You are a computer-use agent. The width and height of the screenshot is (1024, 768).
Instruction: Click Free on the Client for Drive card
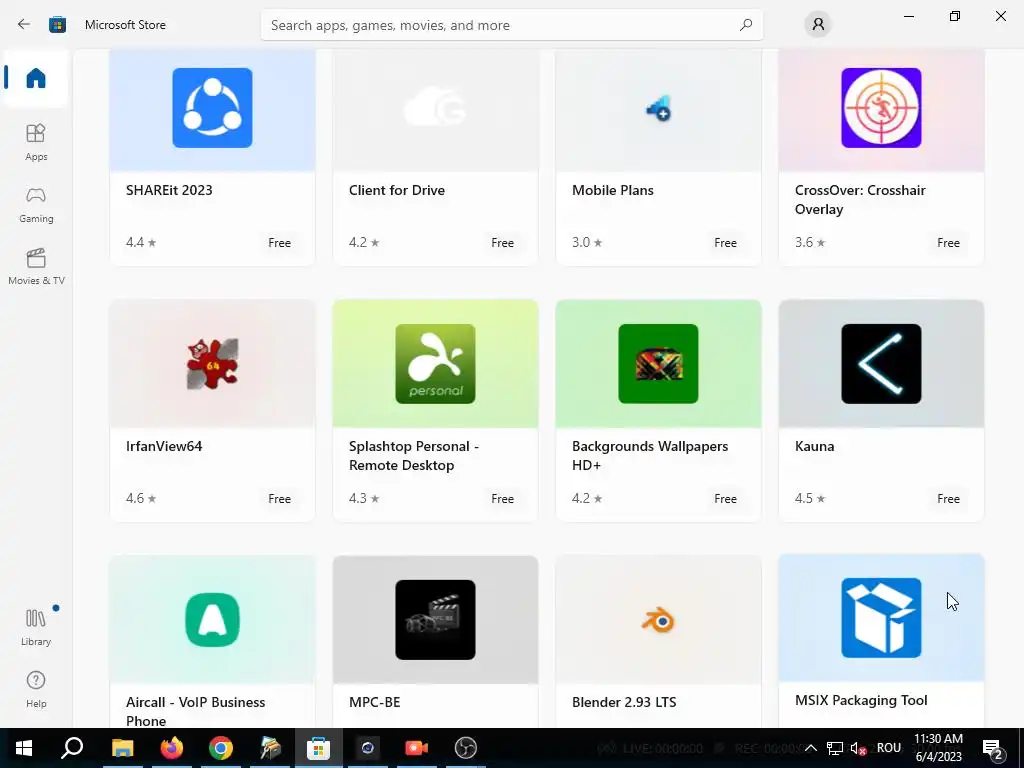point(502,243)
